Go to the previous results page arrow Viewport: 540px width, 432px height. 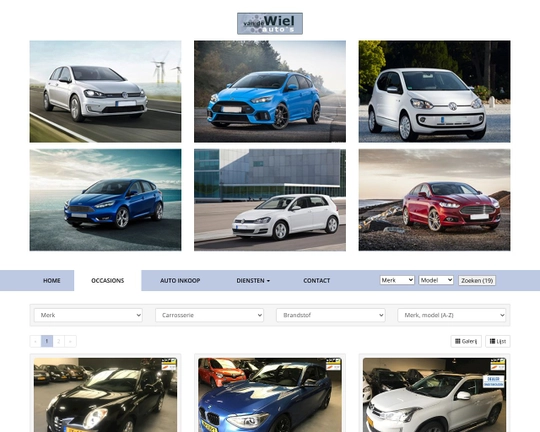point(35,341)
